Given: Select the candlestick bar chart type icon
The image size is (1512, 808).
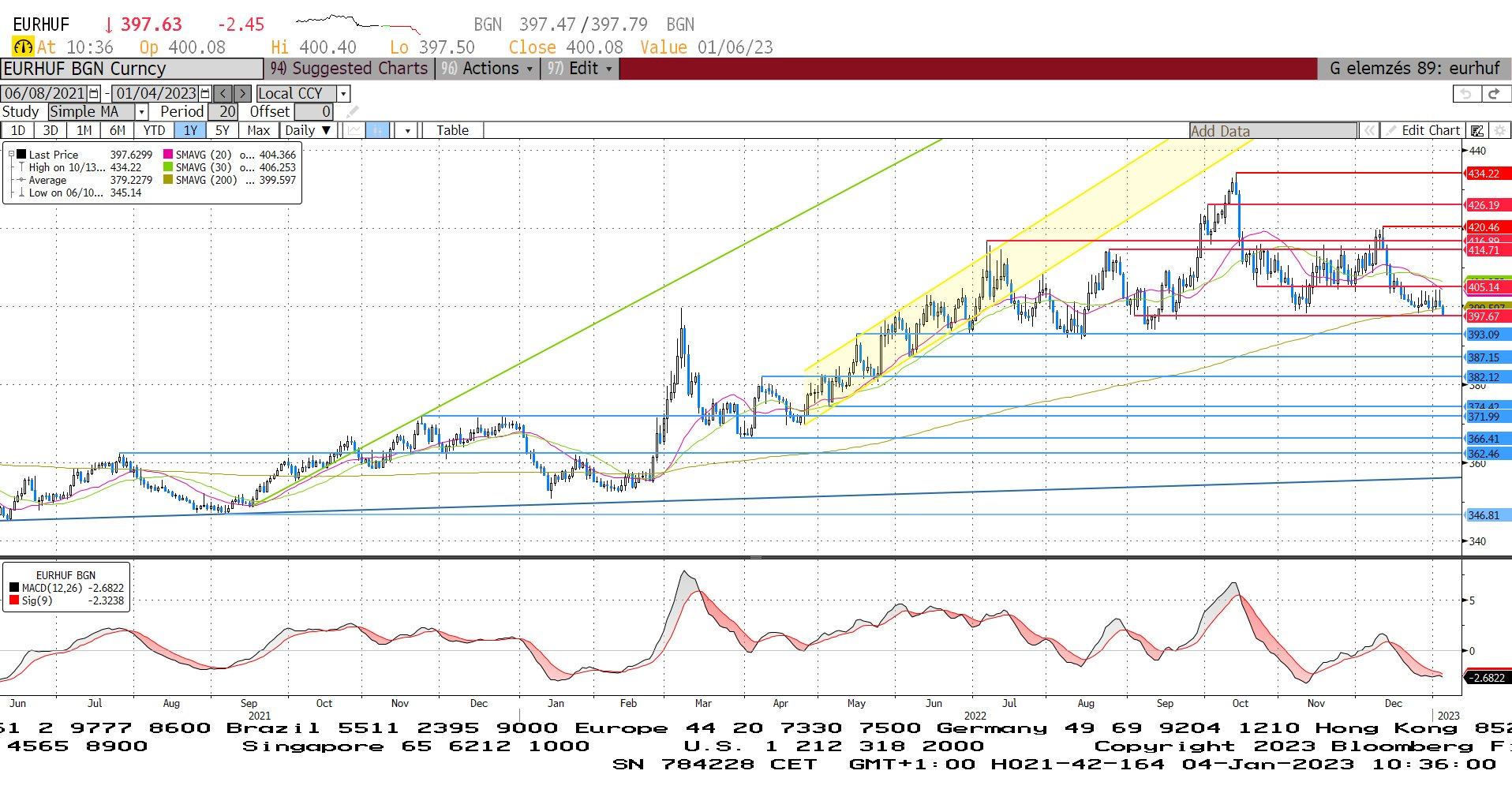Looking at the screenshot, I should (x=378, y=130).
